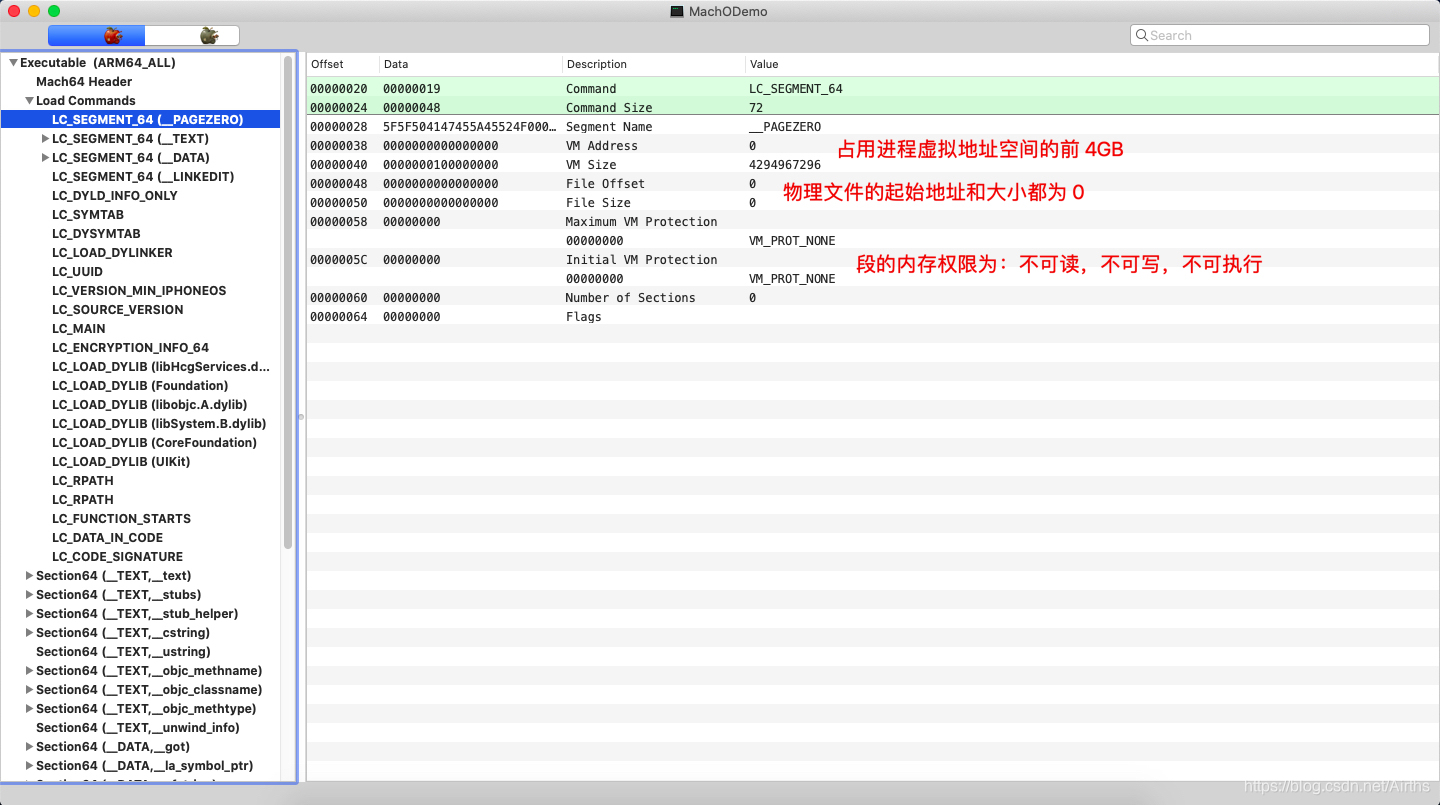This screenshot has height=805, width=1440.
Task: Collapse the Load Commands node
Action: coord(29,100)
